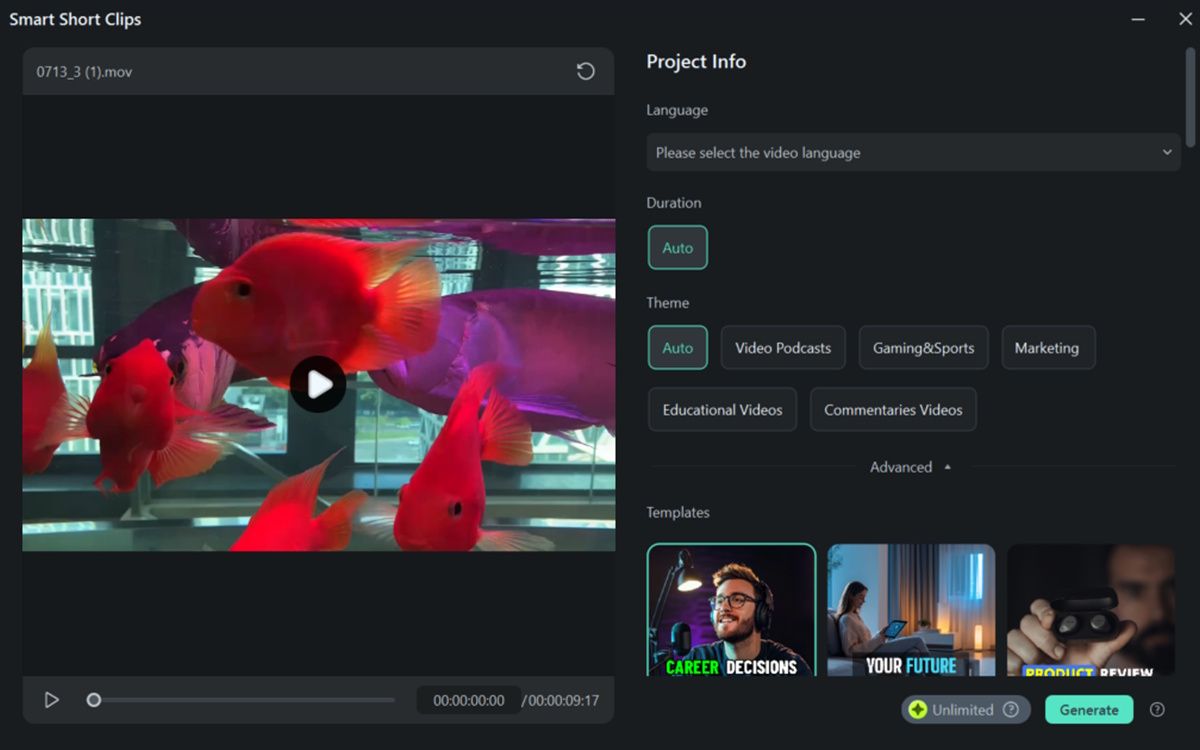Screen dimensions: 1200x750
Task: Select the Educational Videos theme
Action: click(x=721, y=409)
